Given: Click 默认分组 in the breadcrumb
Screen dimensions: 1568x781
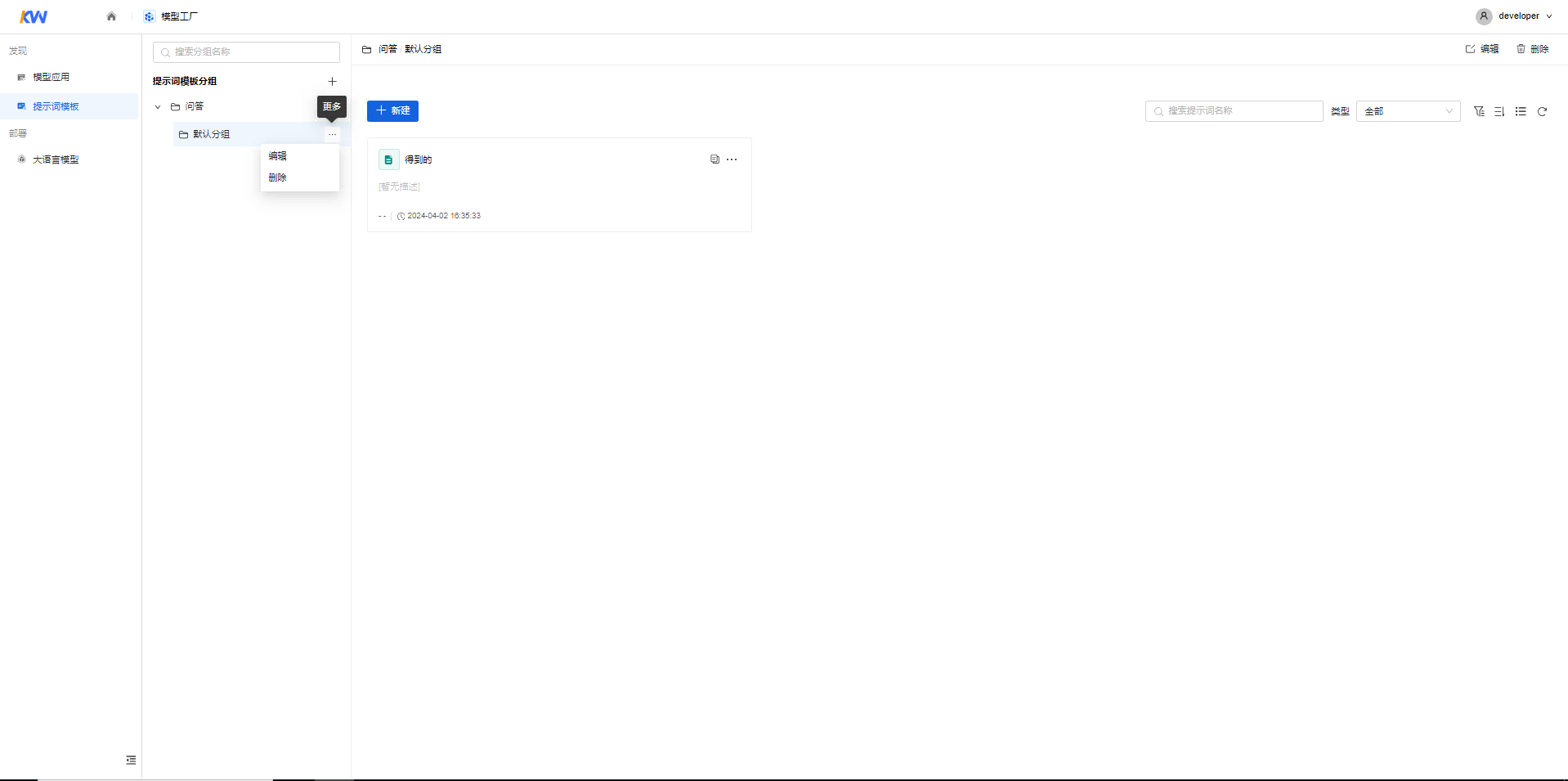Looking at the screenshot, I should (423, 49).
